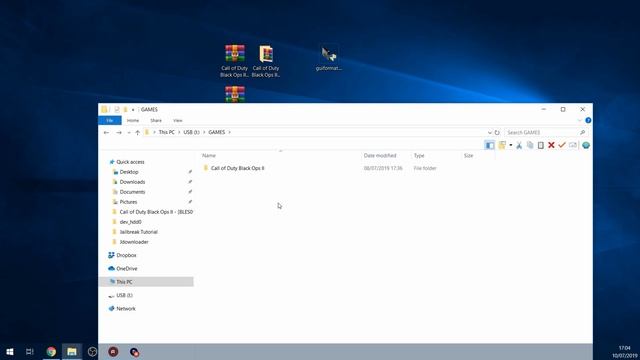Select the first Call of Duty WinRAR archive on desktop

click(234, 61)
